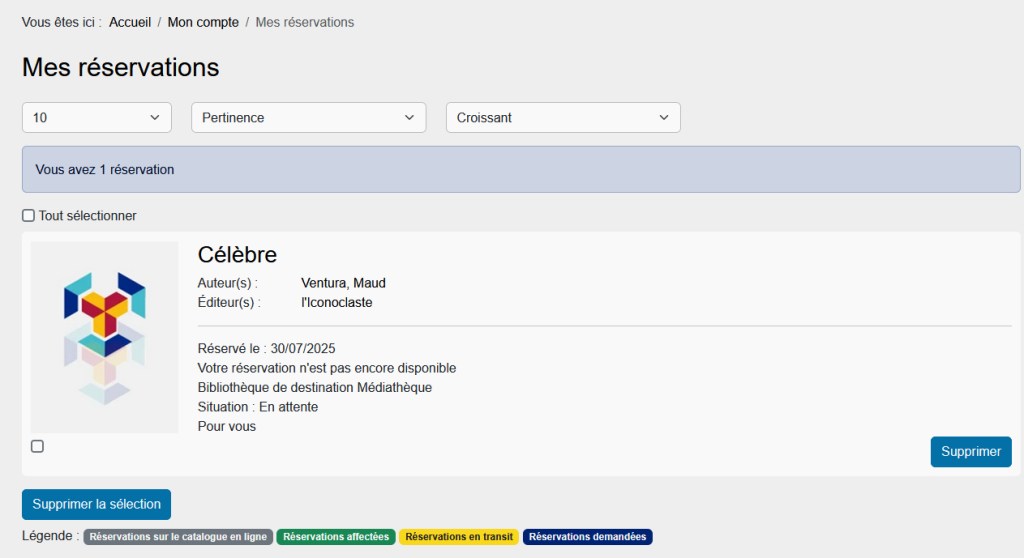Click the grey Réservations sur le catalogue badge

coord(177,537)
